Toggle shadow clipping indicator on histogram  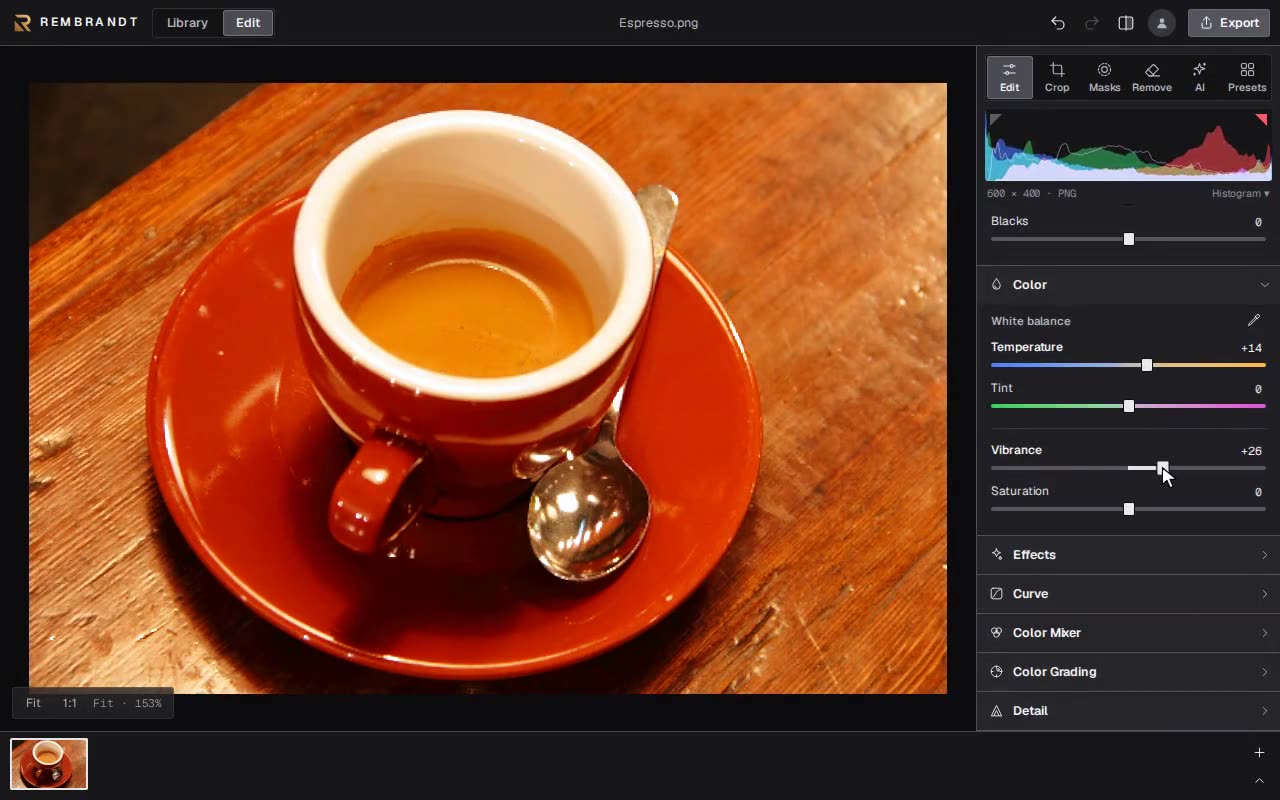pyautogui.click(x=994, y=119)
